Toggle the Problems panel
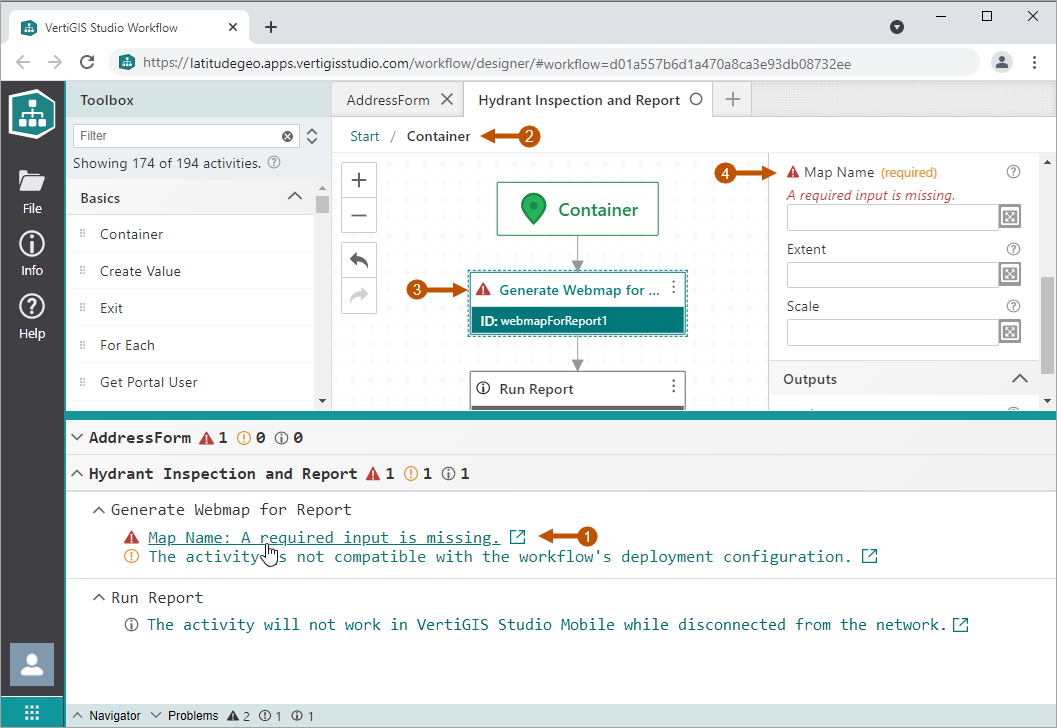This screenshot has height=728, width=1057. [183, 716]
